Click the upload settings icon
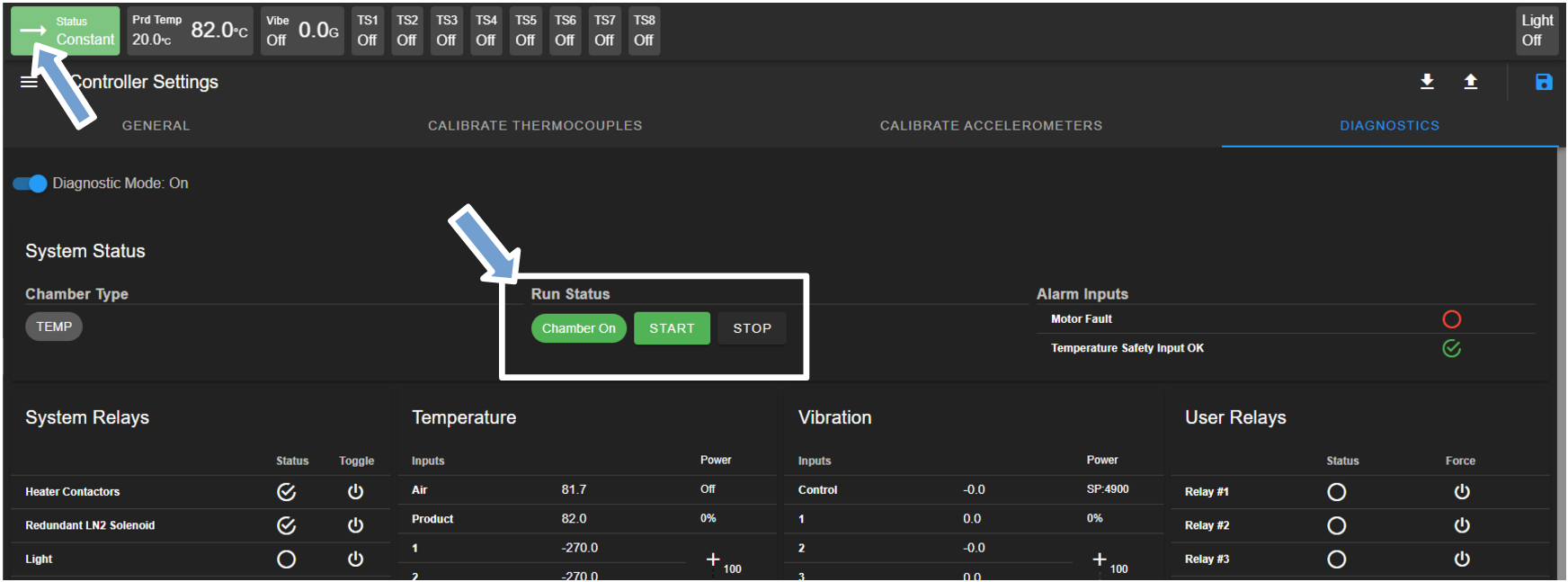This screenshot has width=1568, height=582. (x=1471, y=82)
